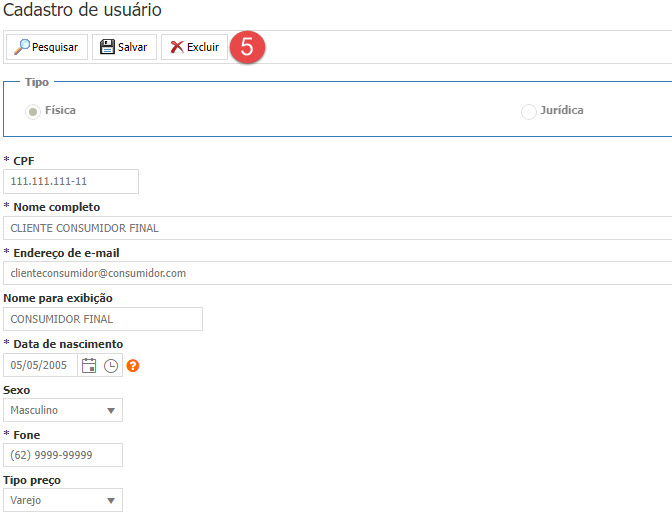Select the Nome para exibição field
The width and height of the screenshot is (672, 512).
tap(103, 319)
